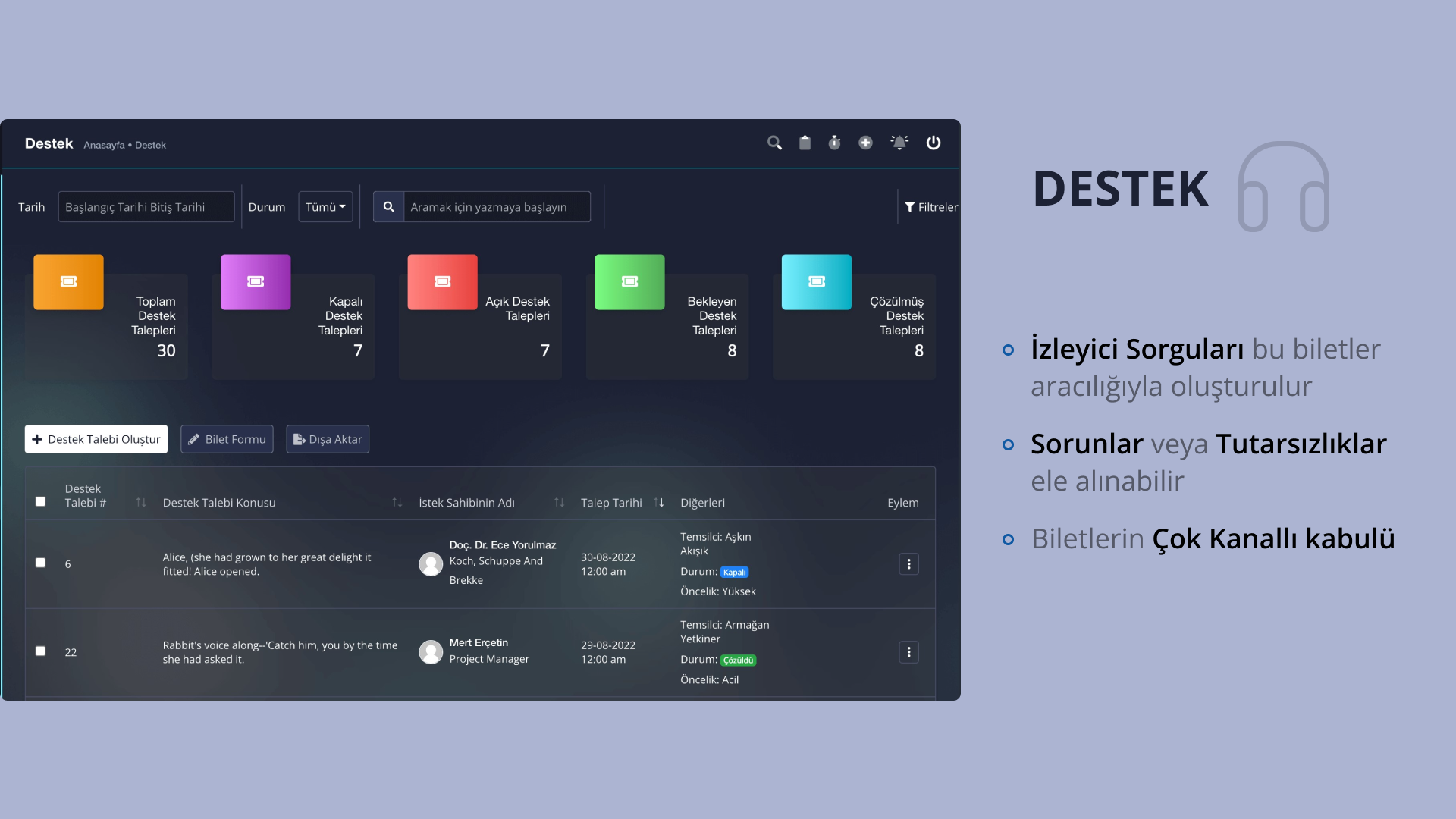Open the Filtreler filter option
The width and height of the screenshot is (1456, 819).
[930, 207]
